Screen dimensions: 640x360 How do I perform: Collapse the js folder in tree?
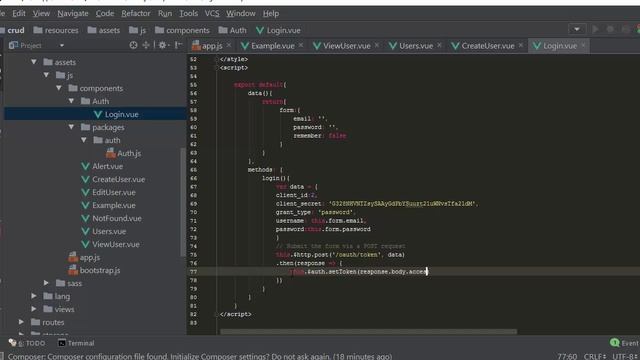pos(47,75)
